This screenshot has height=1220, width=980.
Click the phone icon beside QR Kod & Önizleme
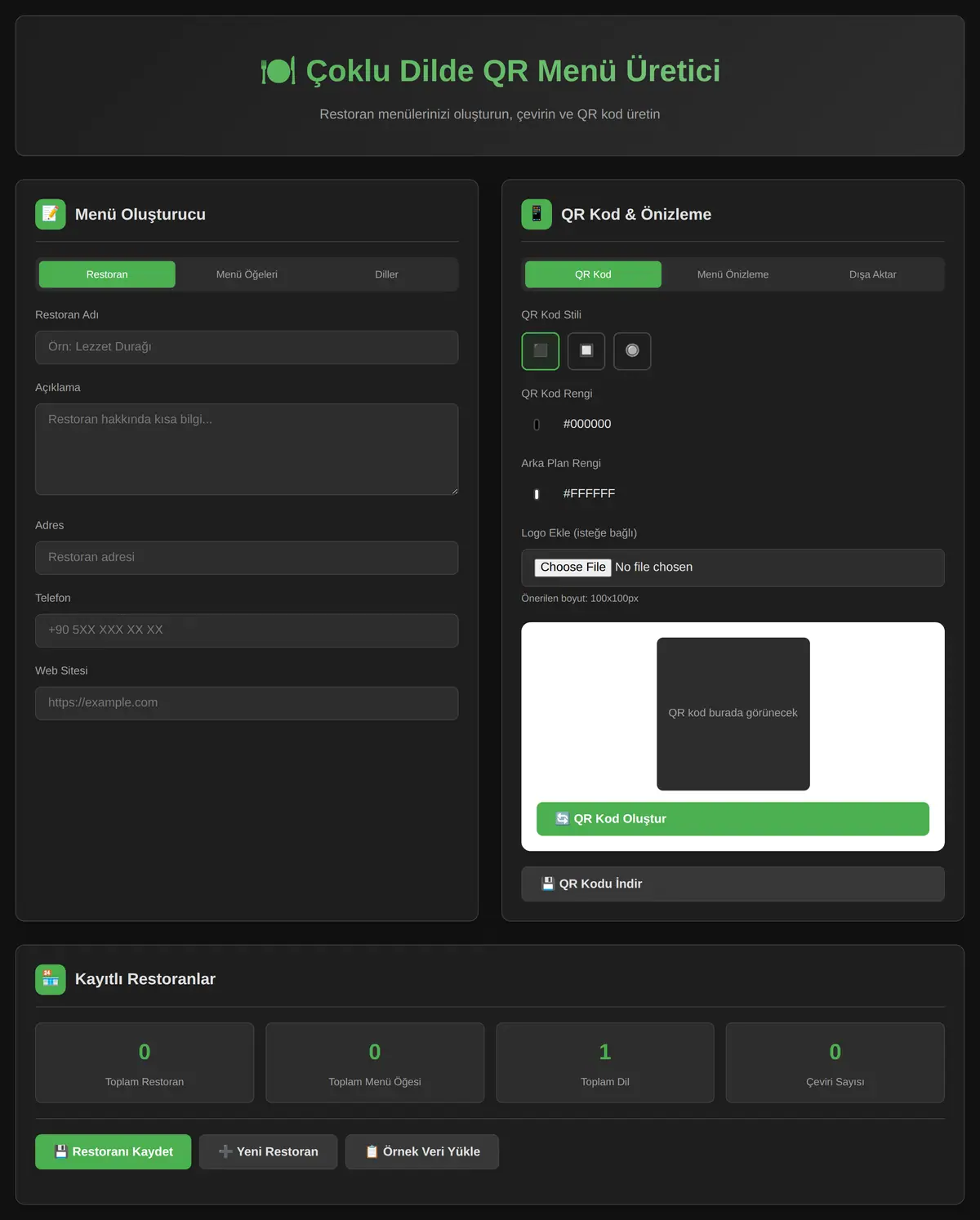537,214
